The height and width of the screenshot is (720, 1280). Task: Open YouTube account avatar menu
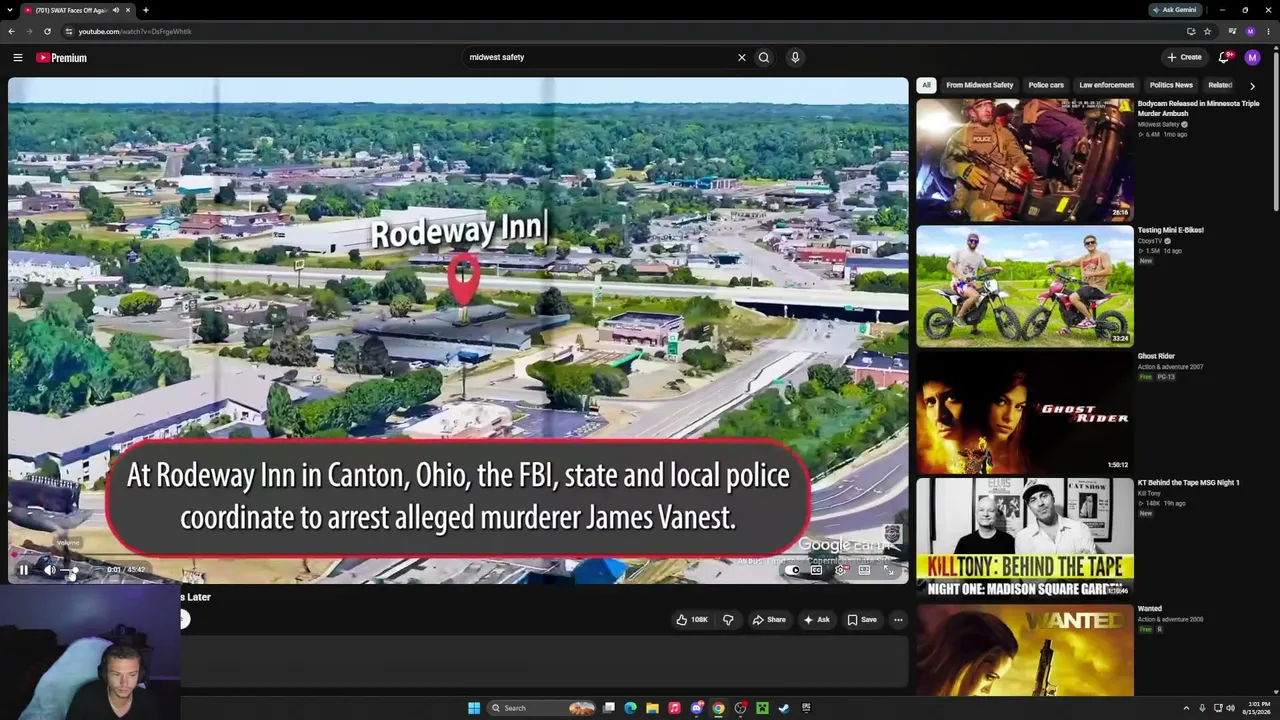(1252, 57)
